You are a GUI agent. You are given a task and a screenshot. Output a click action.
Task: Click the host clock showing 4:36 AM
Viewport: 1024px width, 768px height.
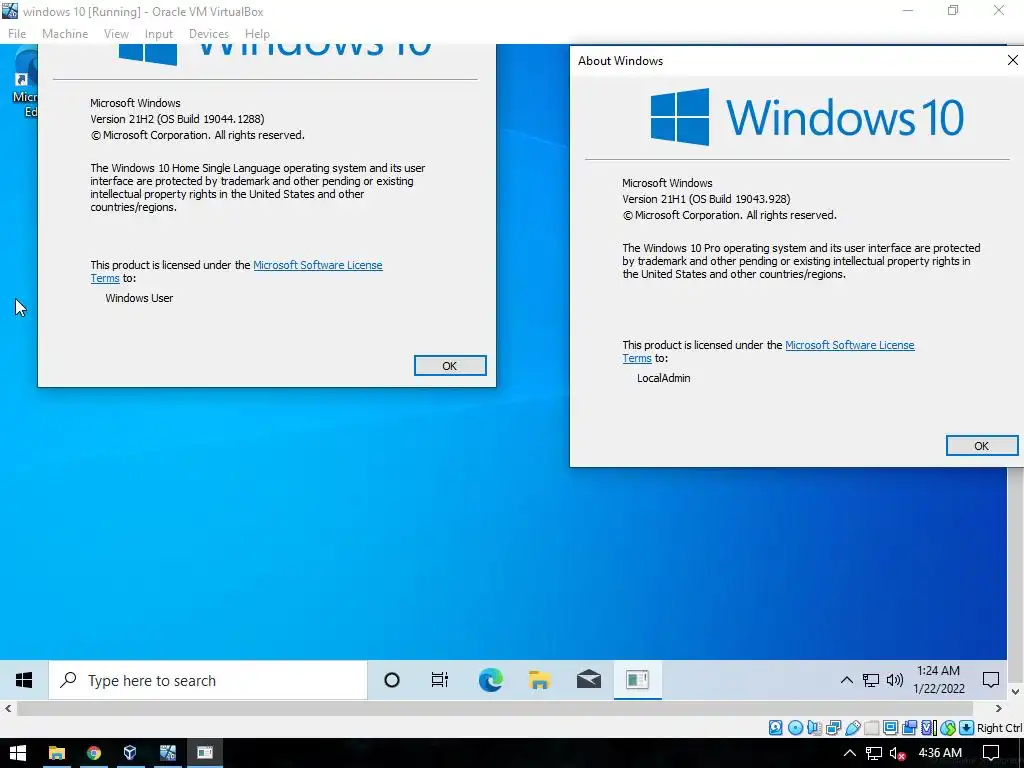pos(940,753)
